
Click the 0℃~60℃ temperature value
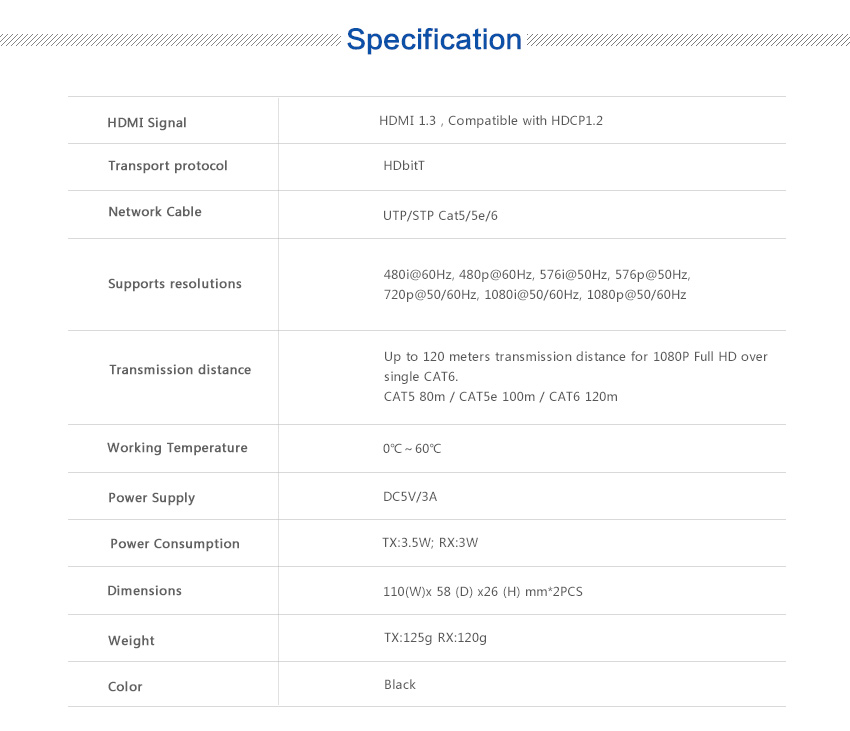pos(412,449)
